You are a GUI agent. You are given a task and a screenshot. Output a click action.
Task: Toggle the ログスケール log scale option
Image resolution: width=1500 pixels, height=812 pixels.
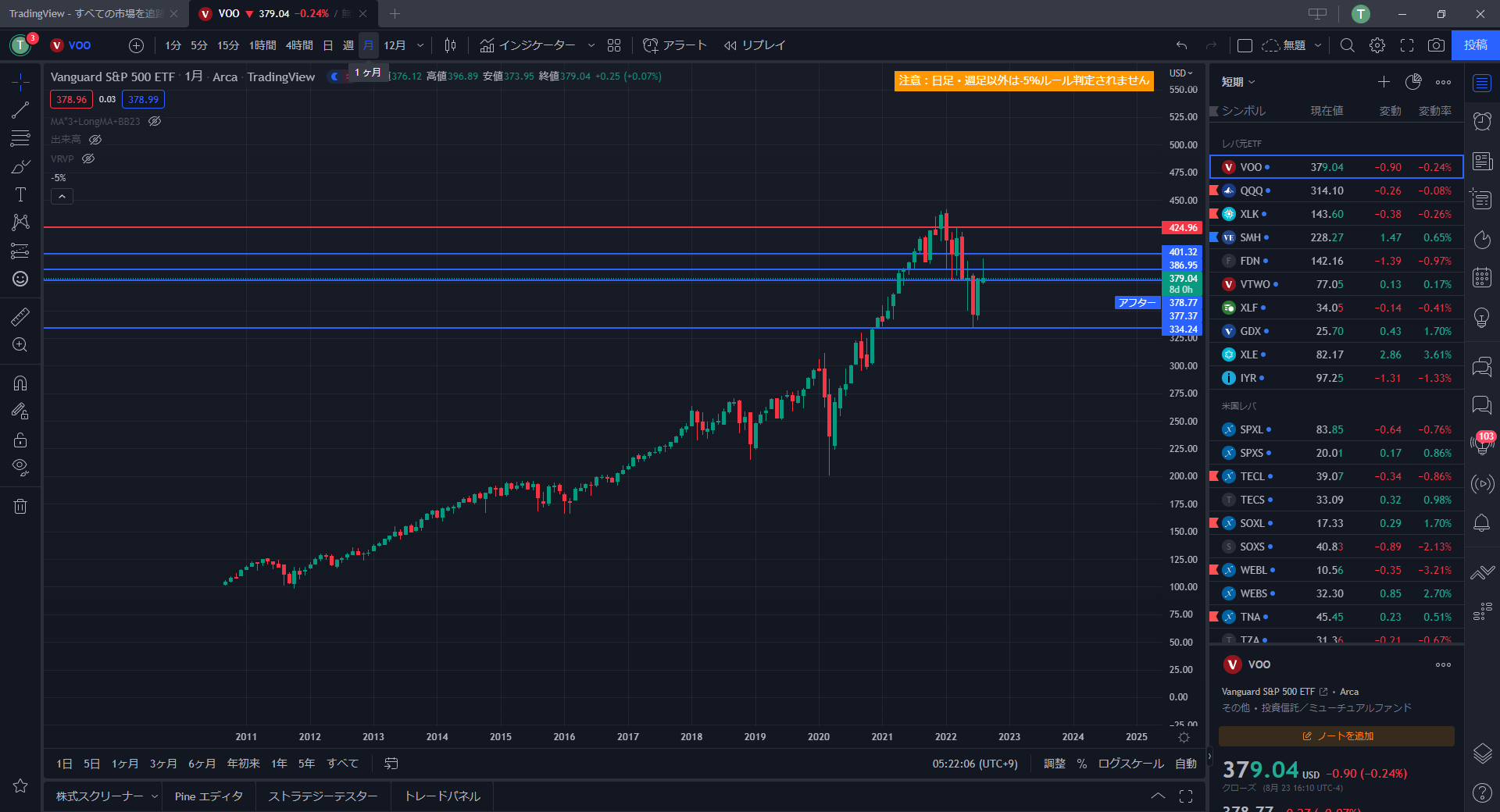(1130, 764)
